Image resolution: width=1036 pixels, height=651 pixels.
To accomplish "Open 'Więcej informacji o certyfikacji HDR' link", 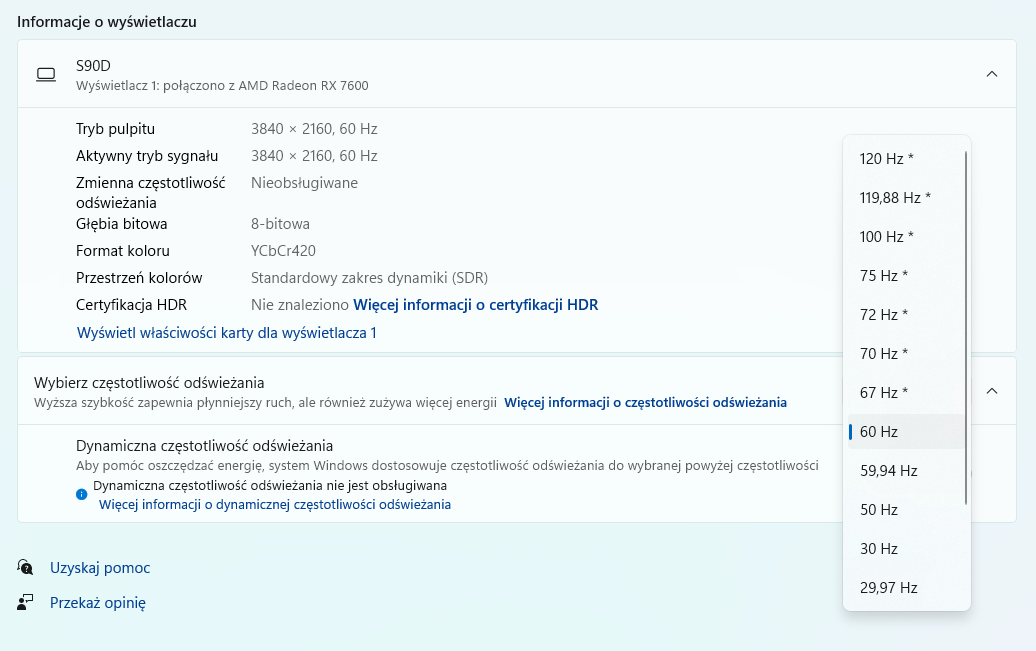I will point(476,305).
